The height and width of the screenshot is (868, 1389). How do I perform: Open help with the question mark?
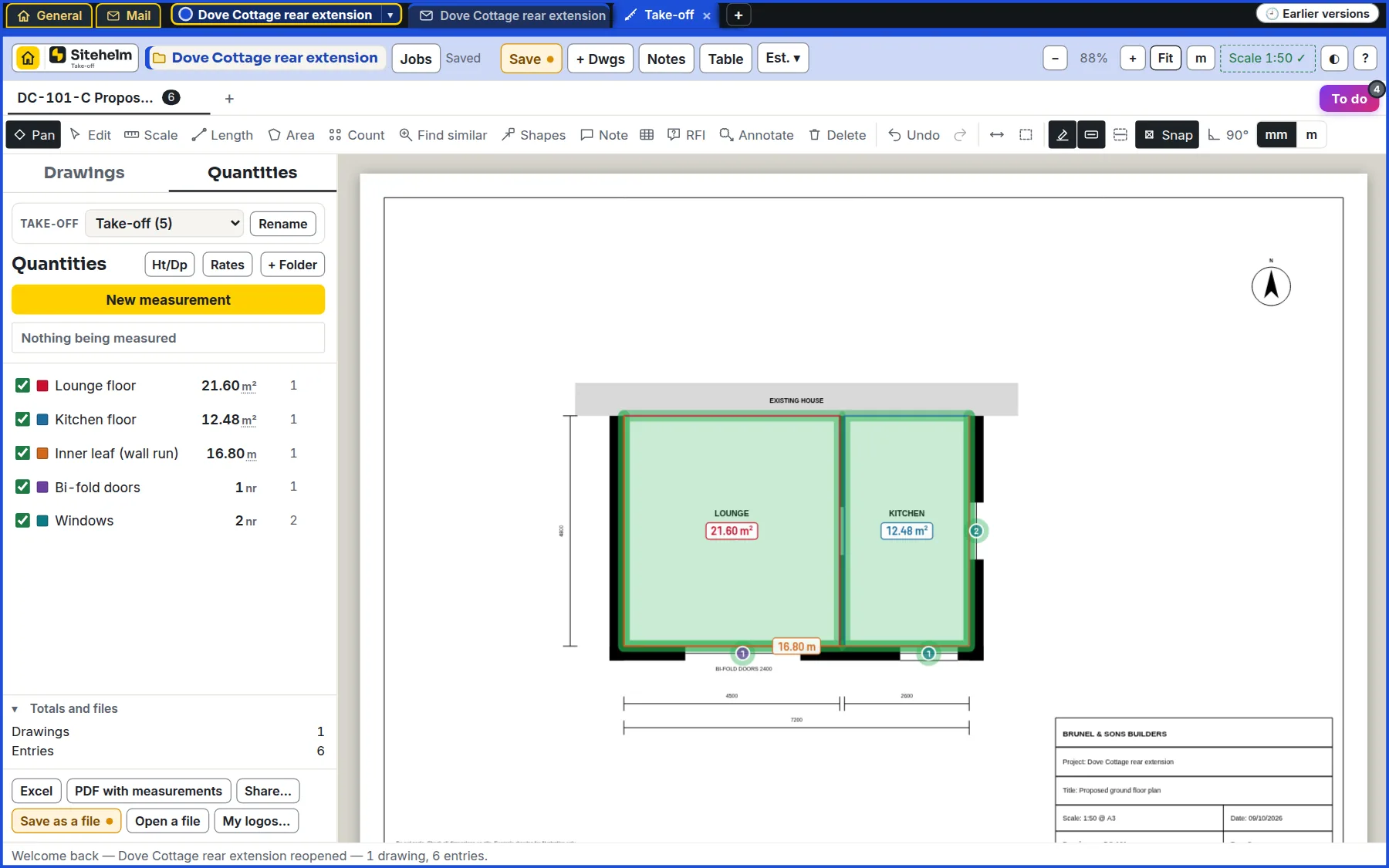1365,59
